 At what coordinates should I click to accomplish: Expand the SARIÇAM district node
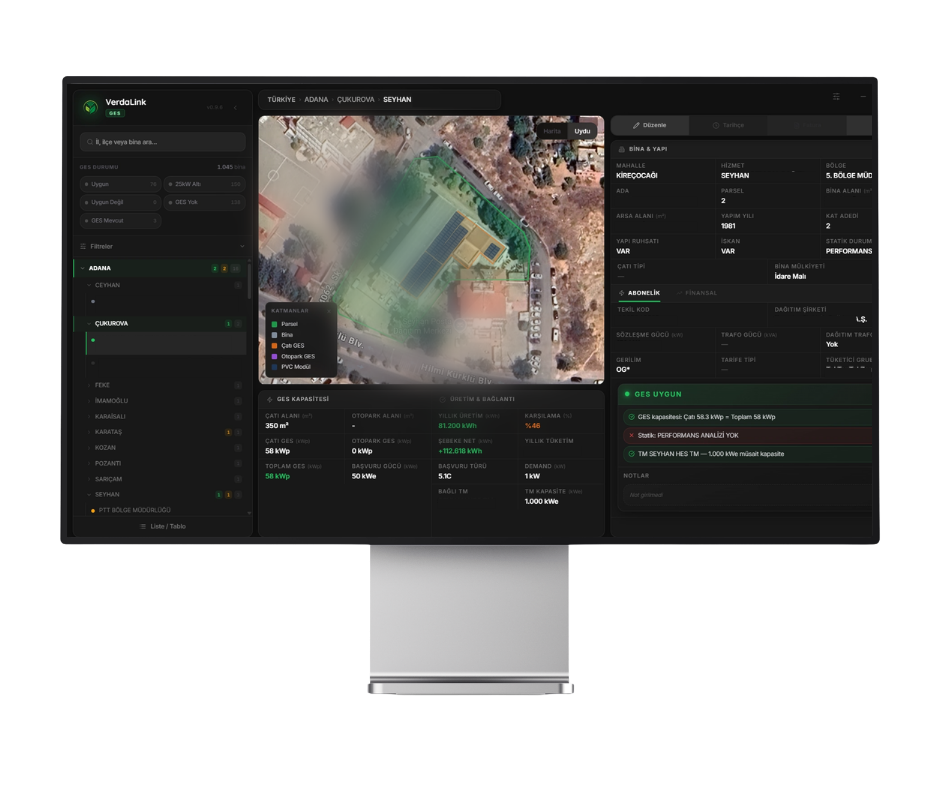89,479
